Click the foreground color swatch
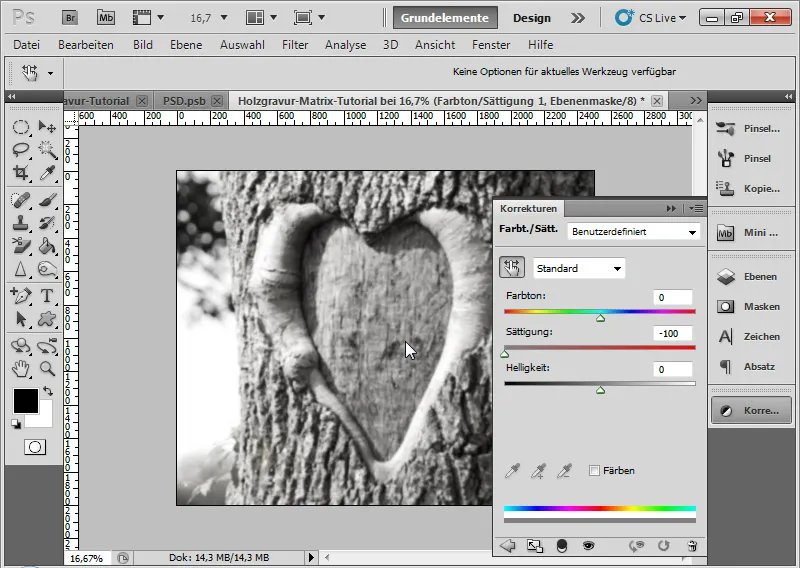The width and height of the screenshot is (800, 568). 26,401
